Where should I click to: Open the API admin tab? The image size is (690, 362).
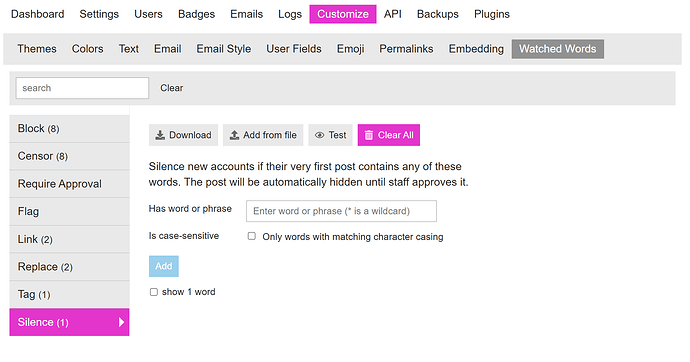(393, 14)
